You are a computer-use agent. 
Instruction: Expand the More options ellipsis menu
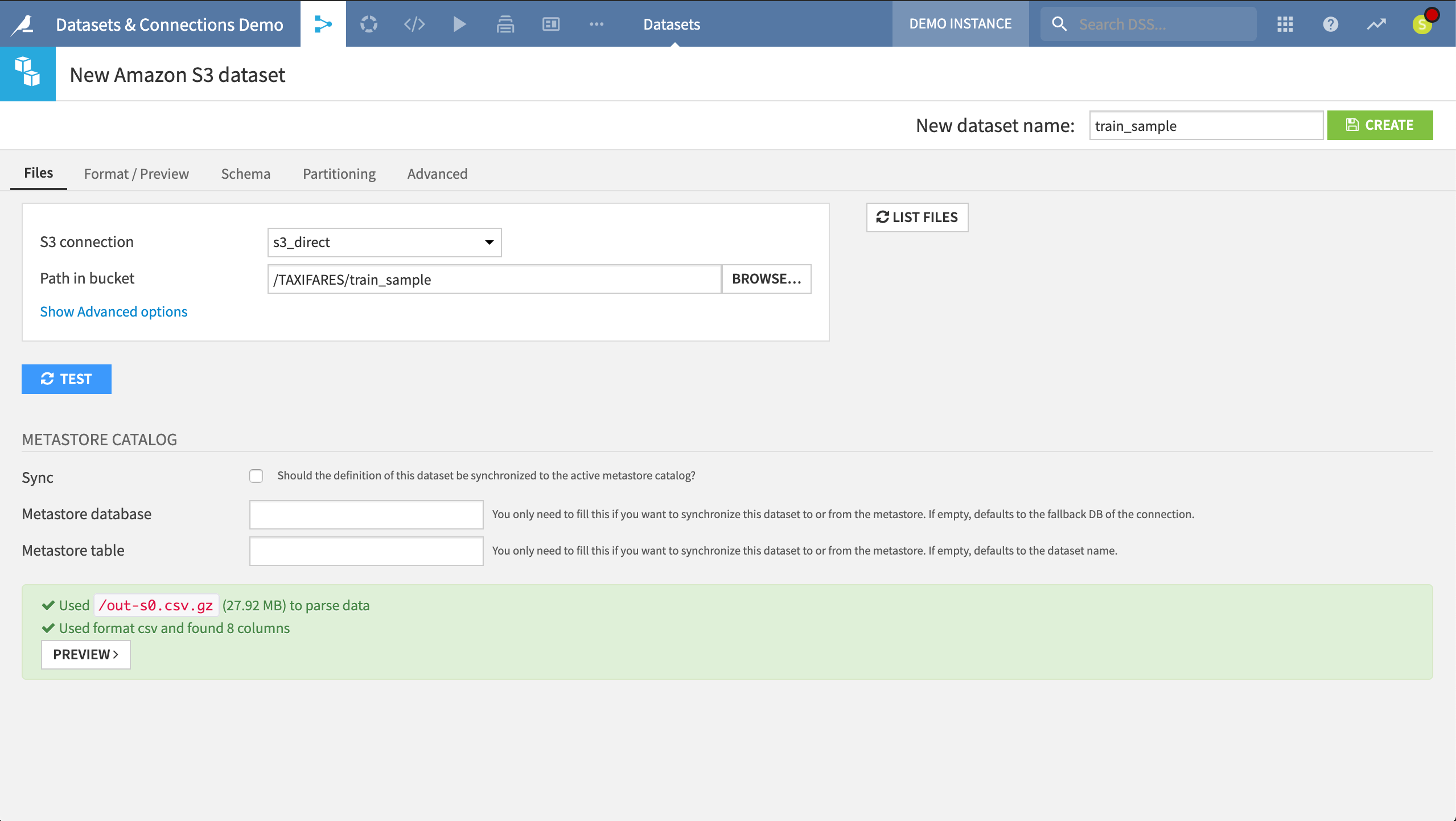(x=595, y=24)
